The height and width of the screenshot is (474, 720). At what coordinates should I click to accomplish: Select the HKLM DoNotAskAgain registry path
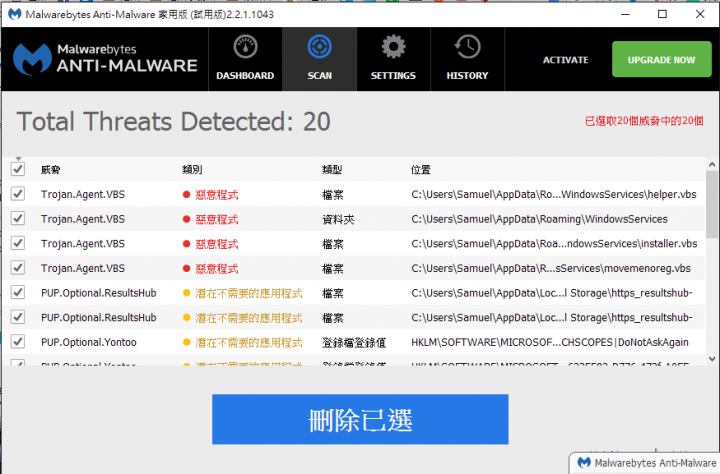pyautogui.click(x=550, y=342)
